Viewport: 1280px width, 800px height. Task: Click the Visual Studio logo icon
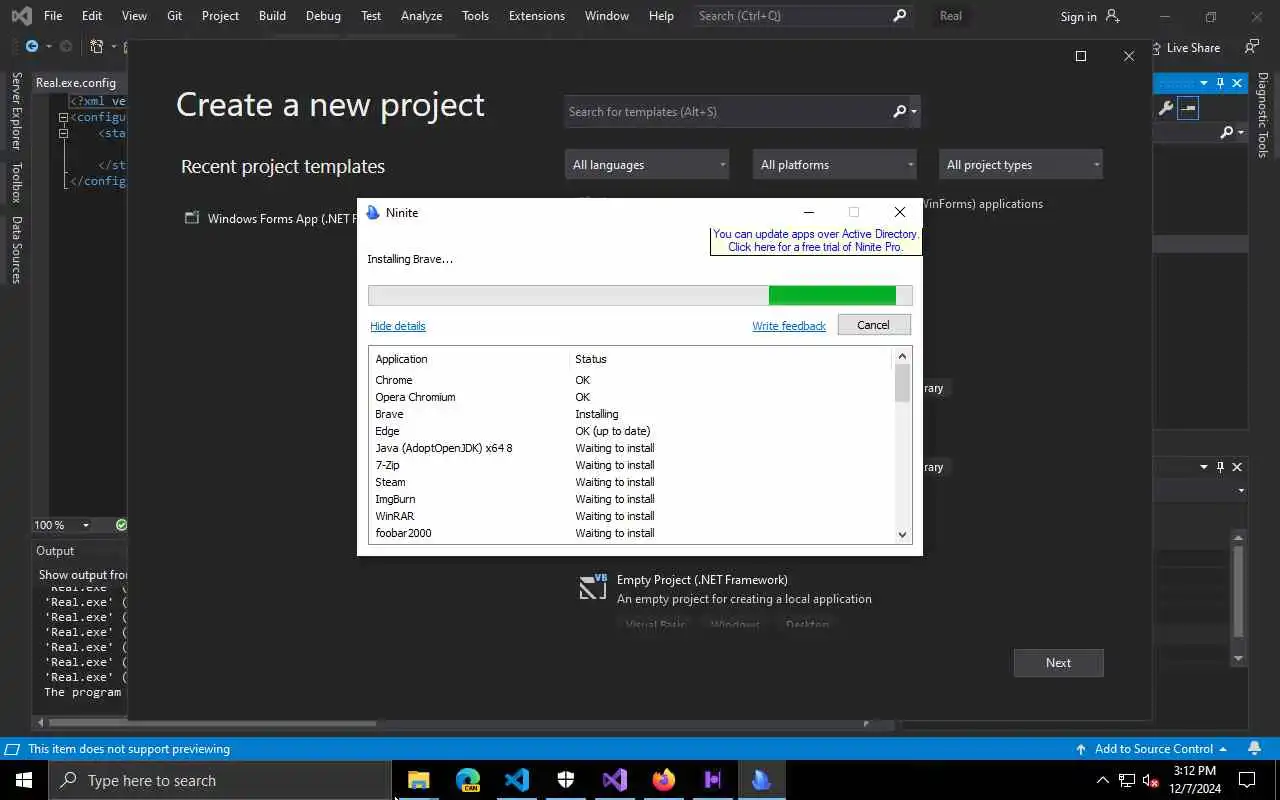(21, 16)
